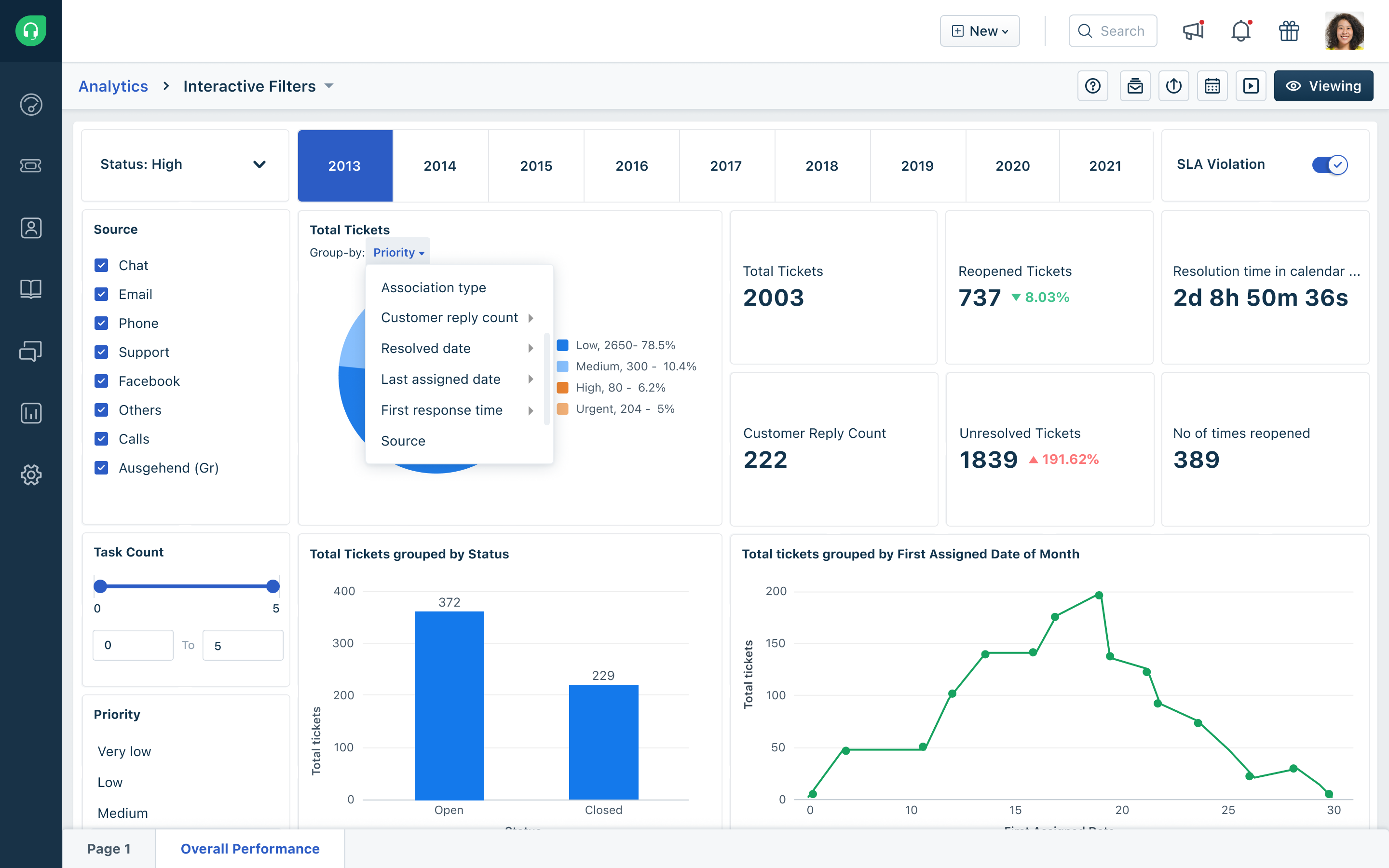Open the export report icon in the toolbar

pyautogui.click(x=1174, y=85)
